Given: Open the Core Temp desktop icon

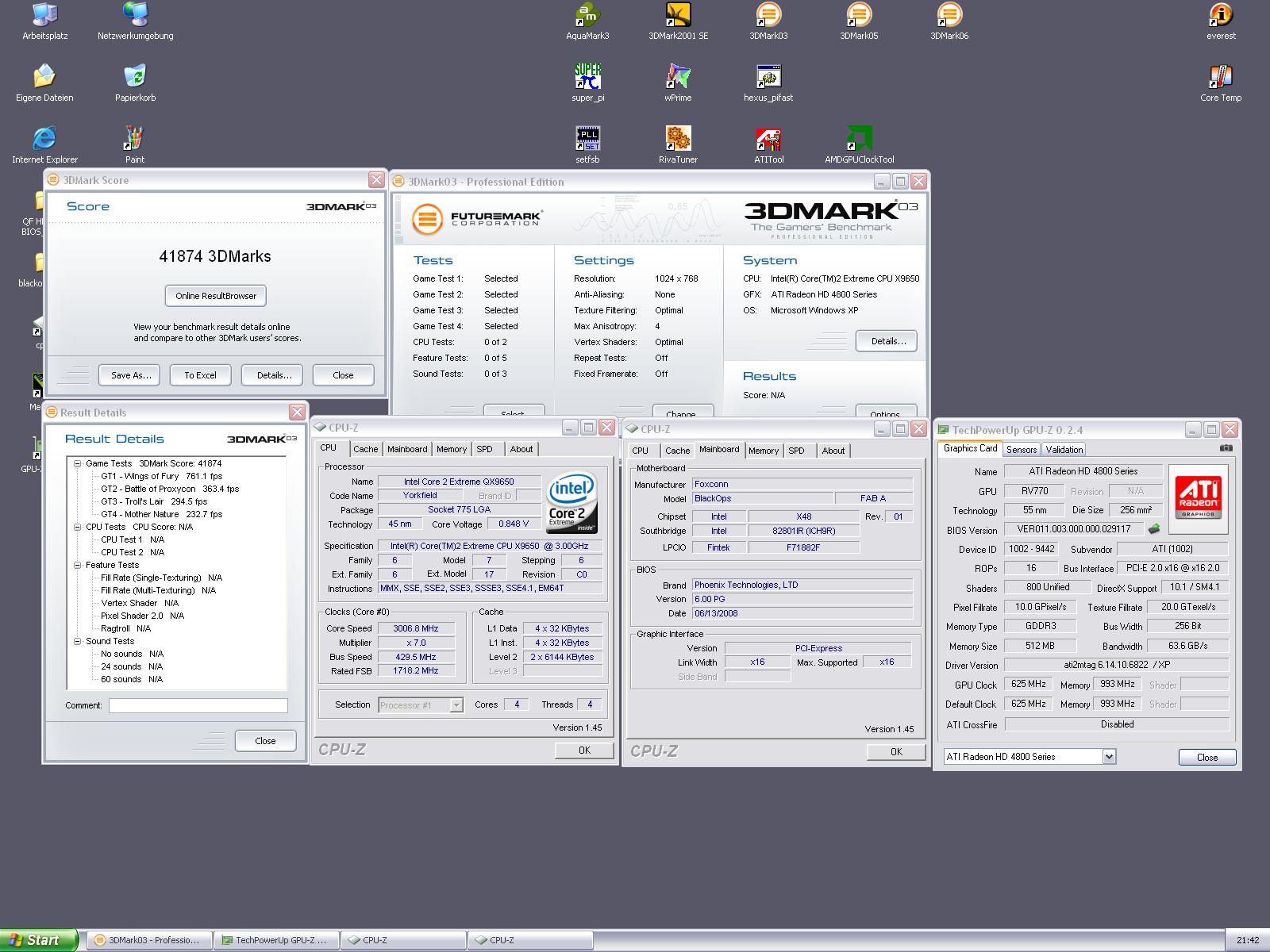Looking at the screenshot, I should pyautogui.click(x=1221, y=83).
